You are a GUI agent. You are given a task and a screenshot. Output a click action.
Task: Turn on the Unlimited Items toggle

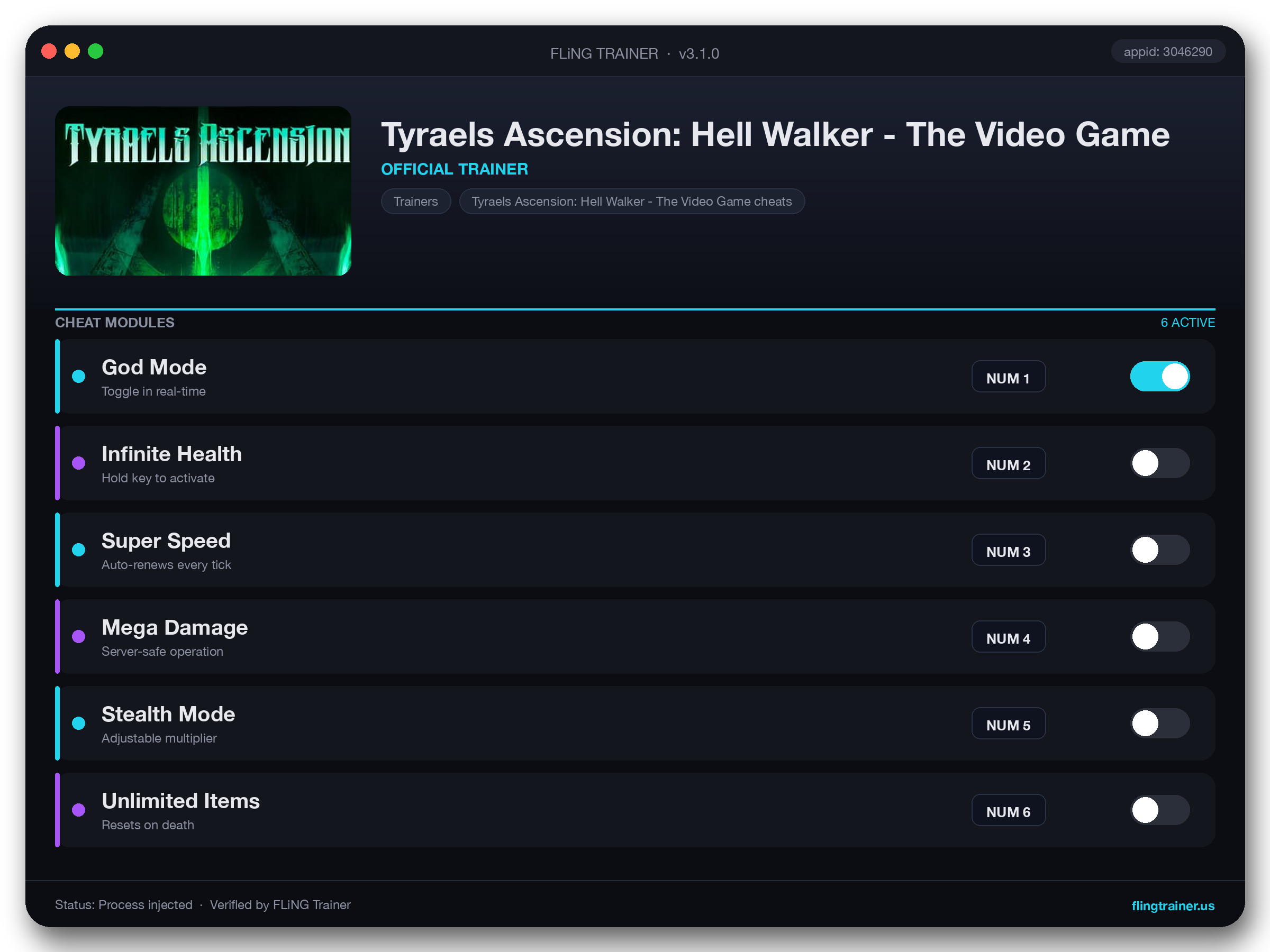tap(1160, 810)
